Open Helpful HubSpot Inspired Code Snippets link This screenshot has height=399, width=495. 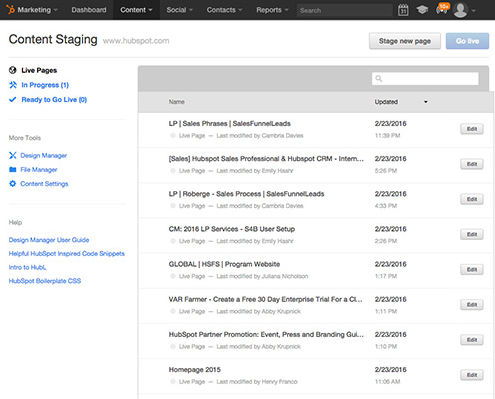(67, 253)
